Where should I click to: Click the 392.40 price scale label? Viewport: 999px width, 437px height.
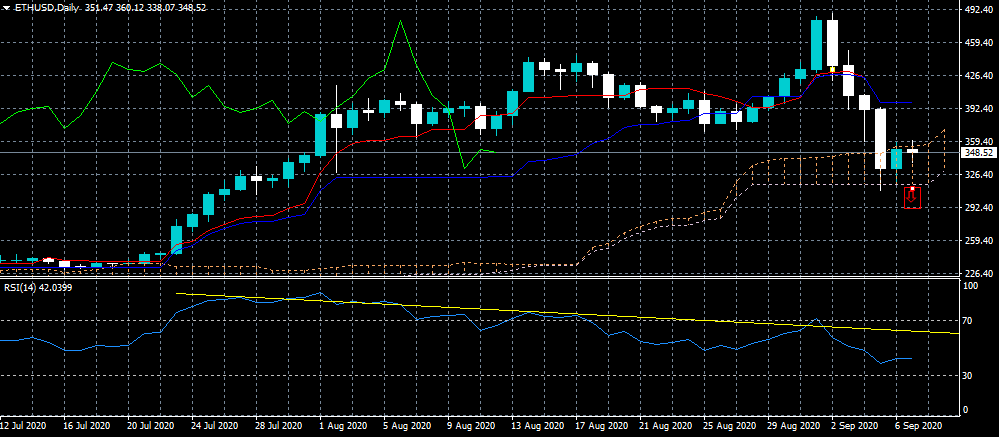pyautogui.click(x=976, y=108)
